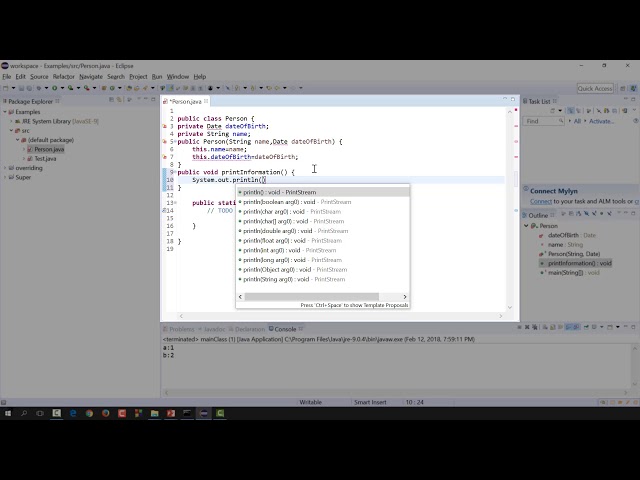Click the Quick Access field
This screenshot has width=640, height=480.
click(x=595, y=88)
